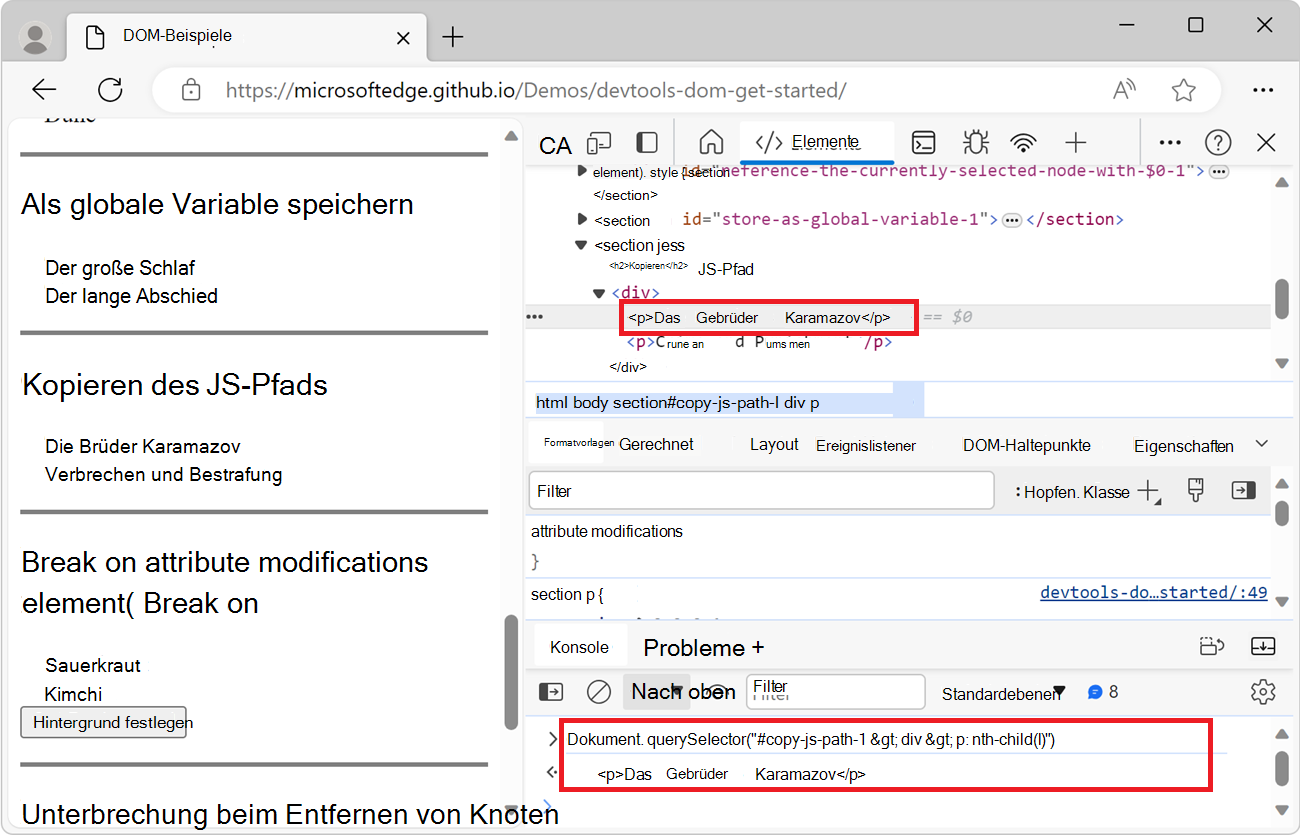
Task: Open the DevTools activity bar home icon
Action: coord(711,142)
